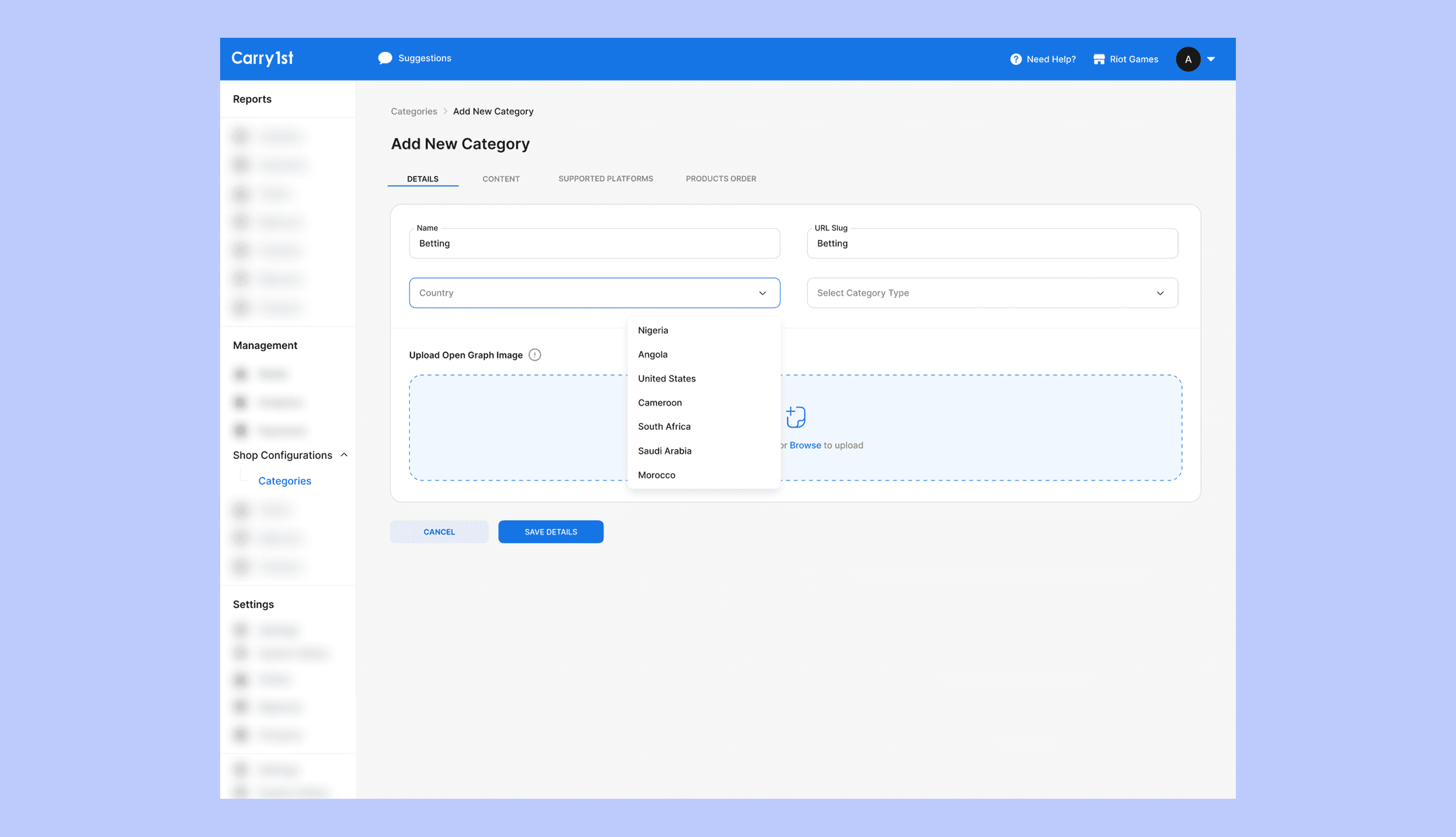Click the Browse upload link
This screenshot has height=837, width=1456.
[x=805, y=445]
